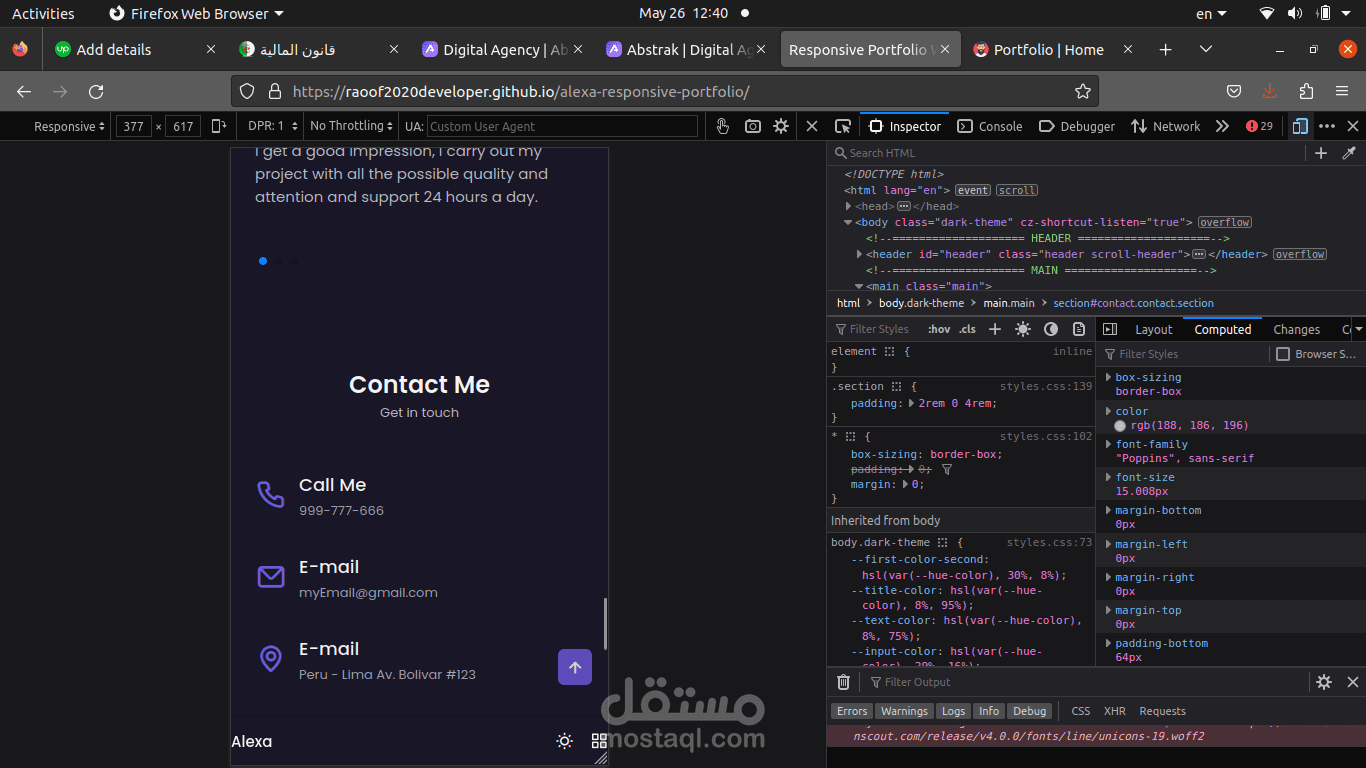Viewport: 1366px width, 768px height.
Task: Open a new browser tab
Action: (1165, 50)
